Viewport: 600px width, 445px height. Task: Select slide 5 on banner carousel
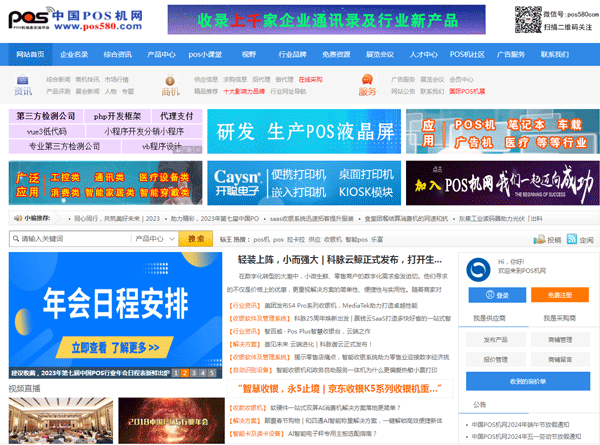pos(212,373)
